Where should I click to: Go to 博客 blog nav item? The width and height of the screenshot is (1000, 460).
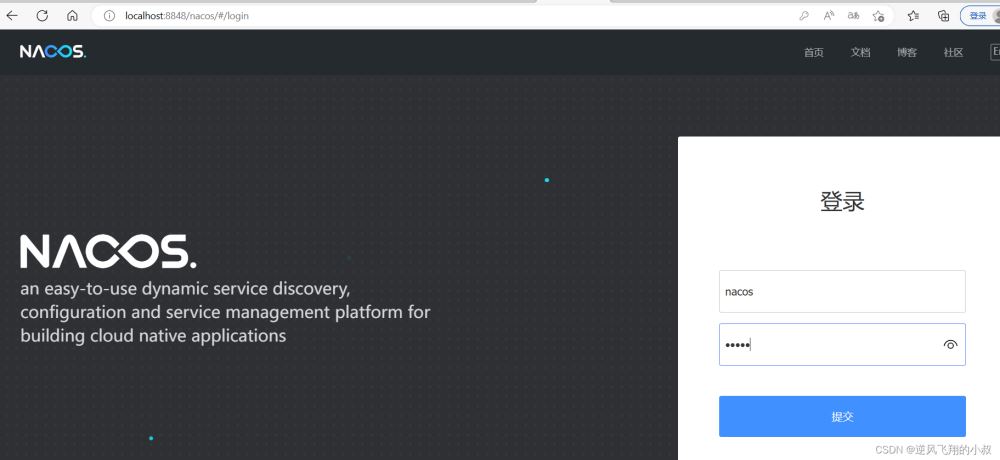click(x=906, y=53)
